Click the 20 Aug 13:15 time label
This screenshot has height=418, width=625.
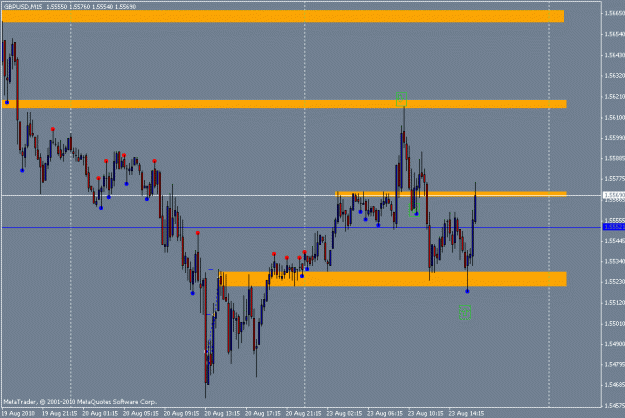(x=222, y=413)
